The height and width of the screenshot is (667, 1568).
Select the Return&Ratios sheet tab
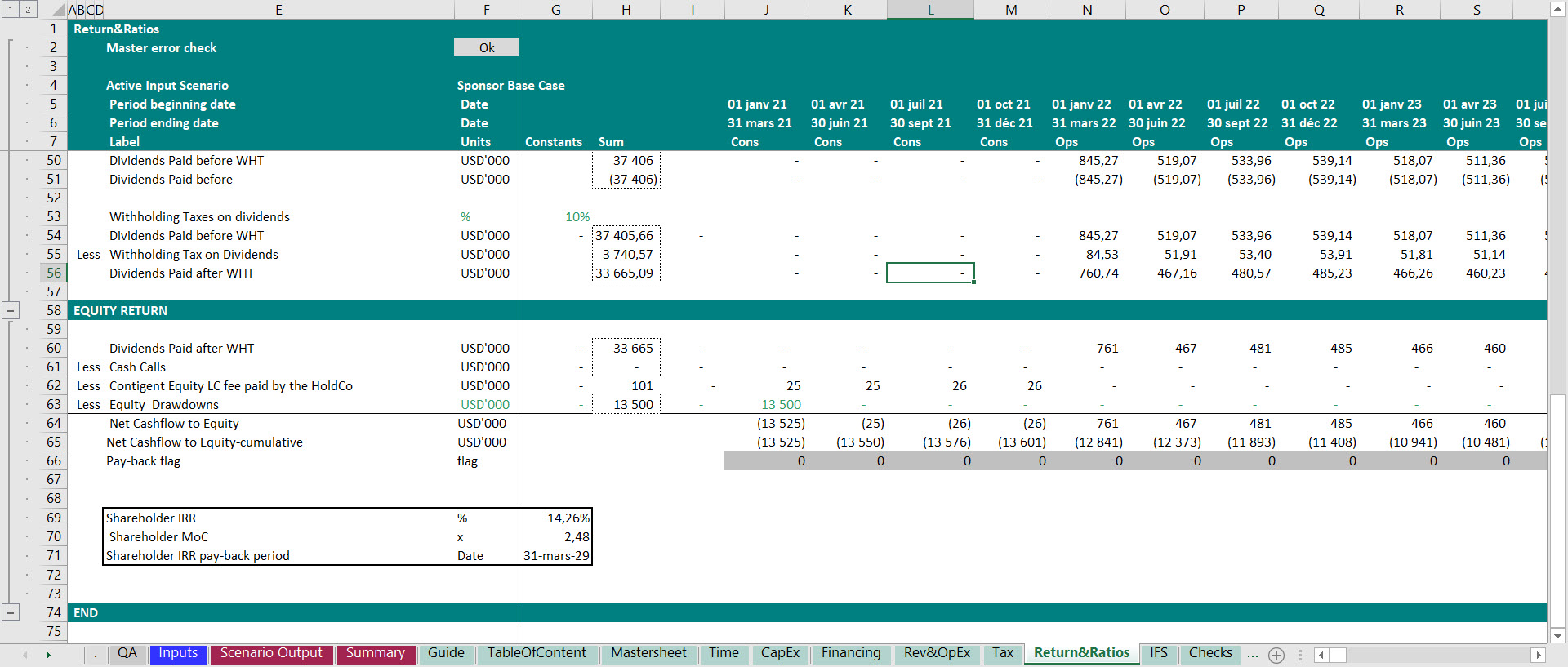tap(1081, 653)
